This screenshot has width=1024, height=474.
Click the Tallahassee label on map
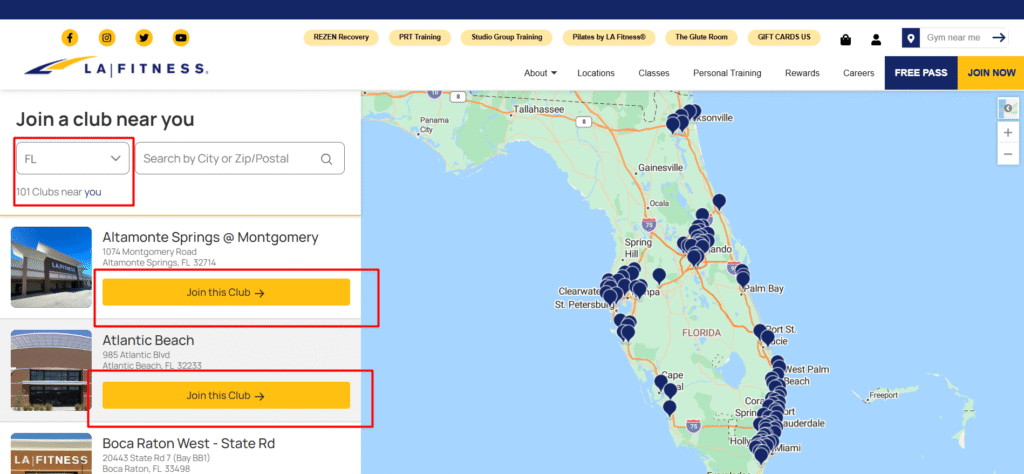(x=539, y=110)
